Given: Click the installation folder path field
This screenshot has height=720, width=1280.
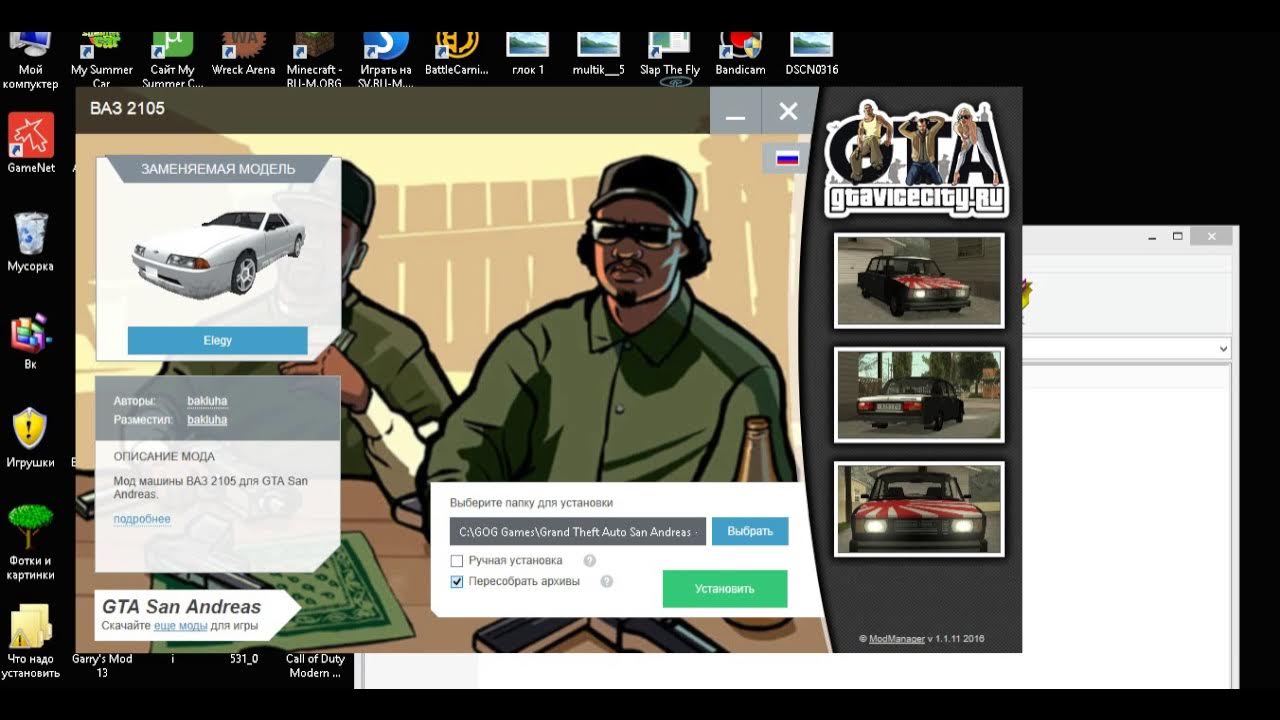Looking at the screenshot, I should click(x=578, y=531).
